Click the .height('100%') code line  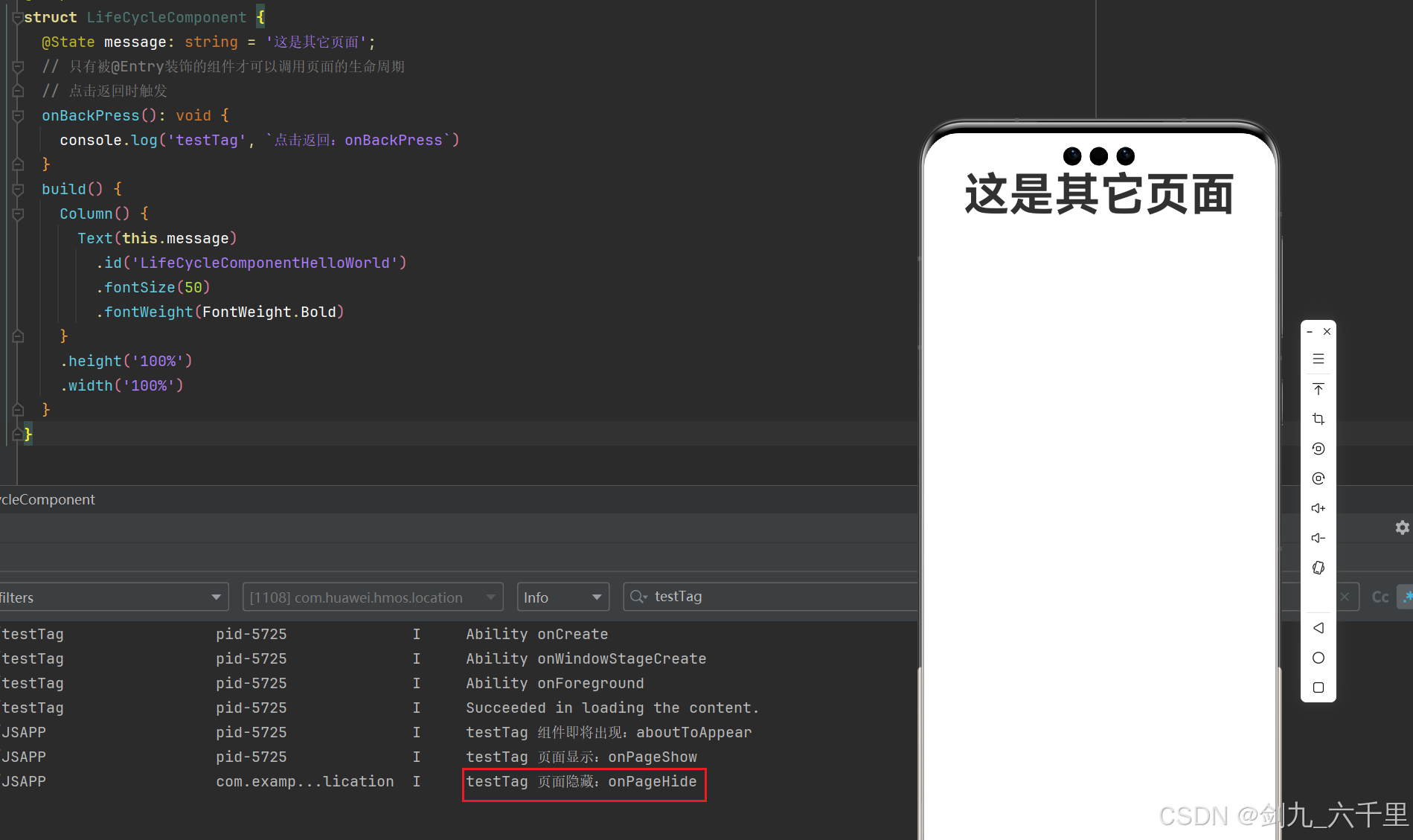click(126, 362)
